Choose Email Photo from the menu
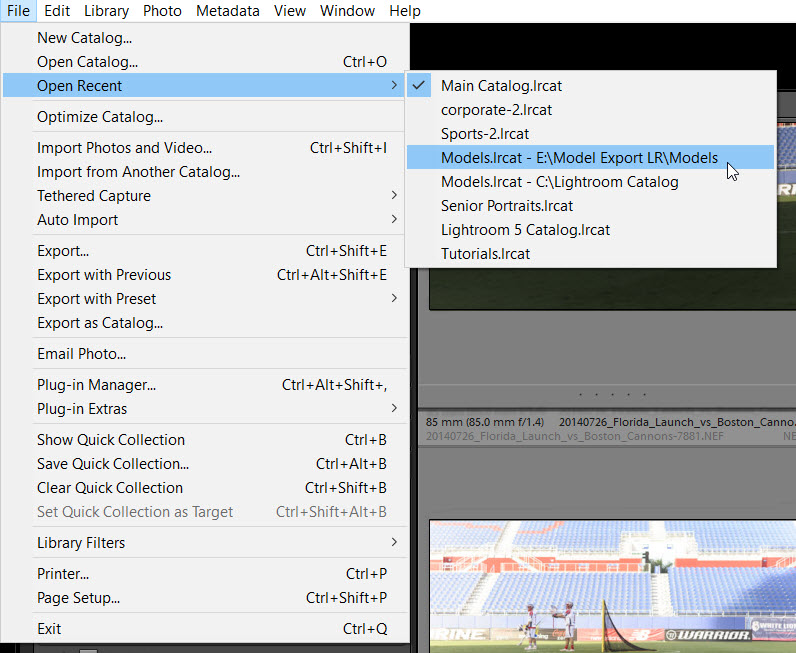796x653 pixels. [81, 354]
